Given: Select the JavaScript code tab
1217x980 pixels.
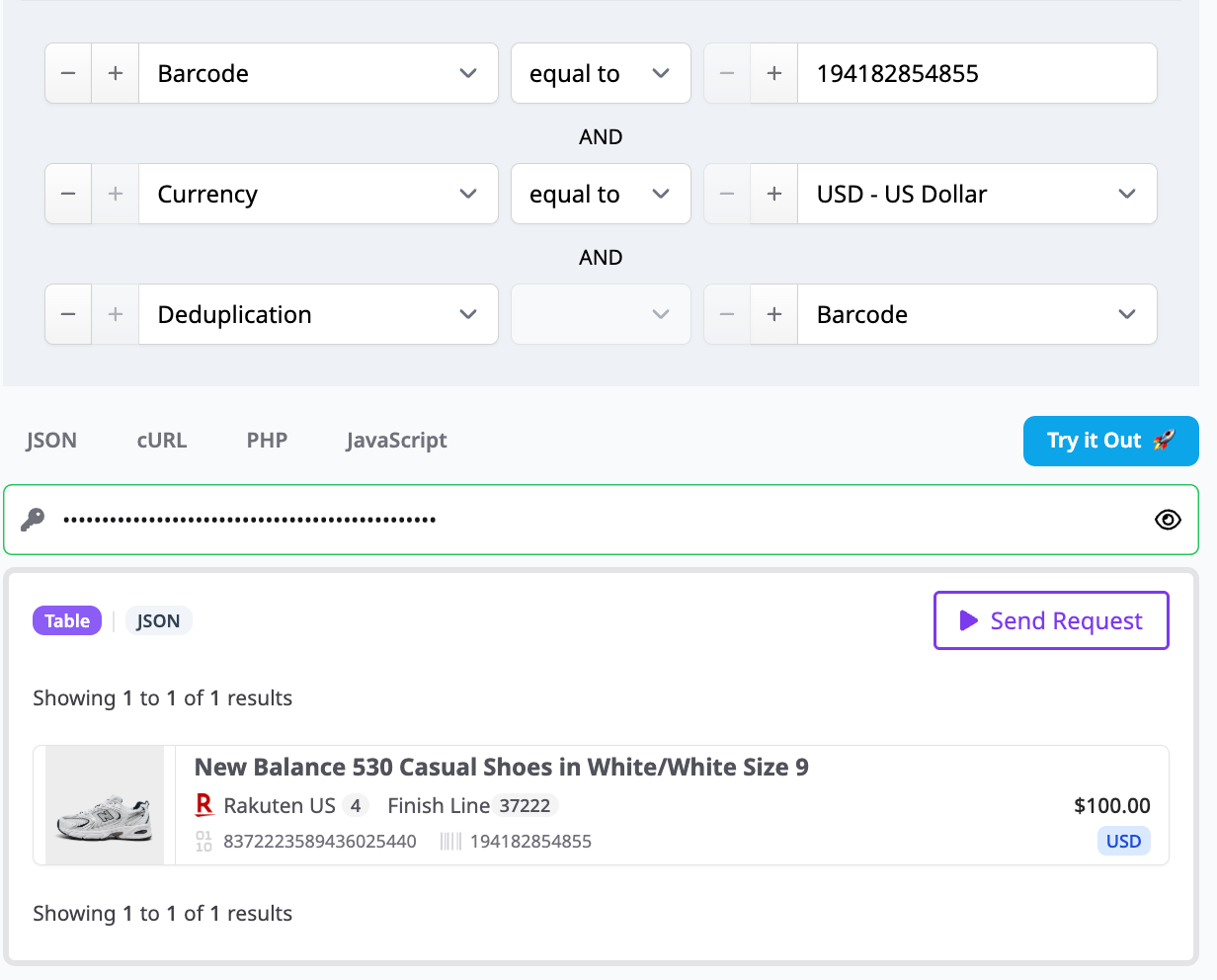Looking at the screenshot, I should pyautogui.click(x=396, y=441).
